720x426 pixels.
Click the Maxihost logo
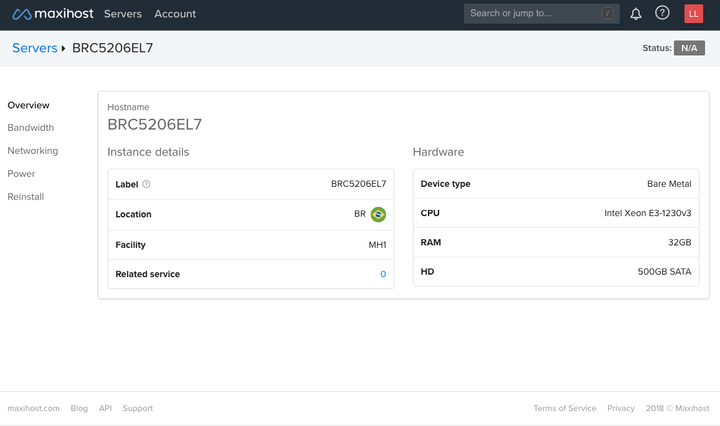point(52,14)
